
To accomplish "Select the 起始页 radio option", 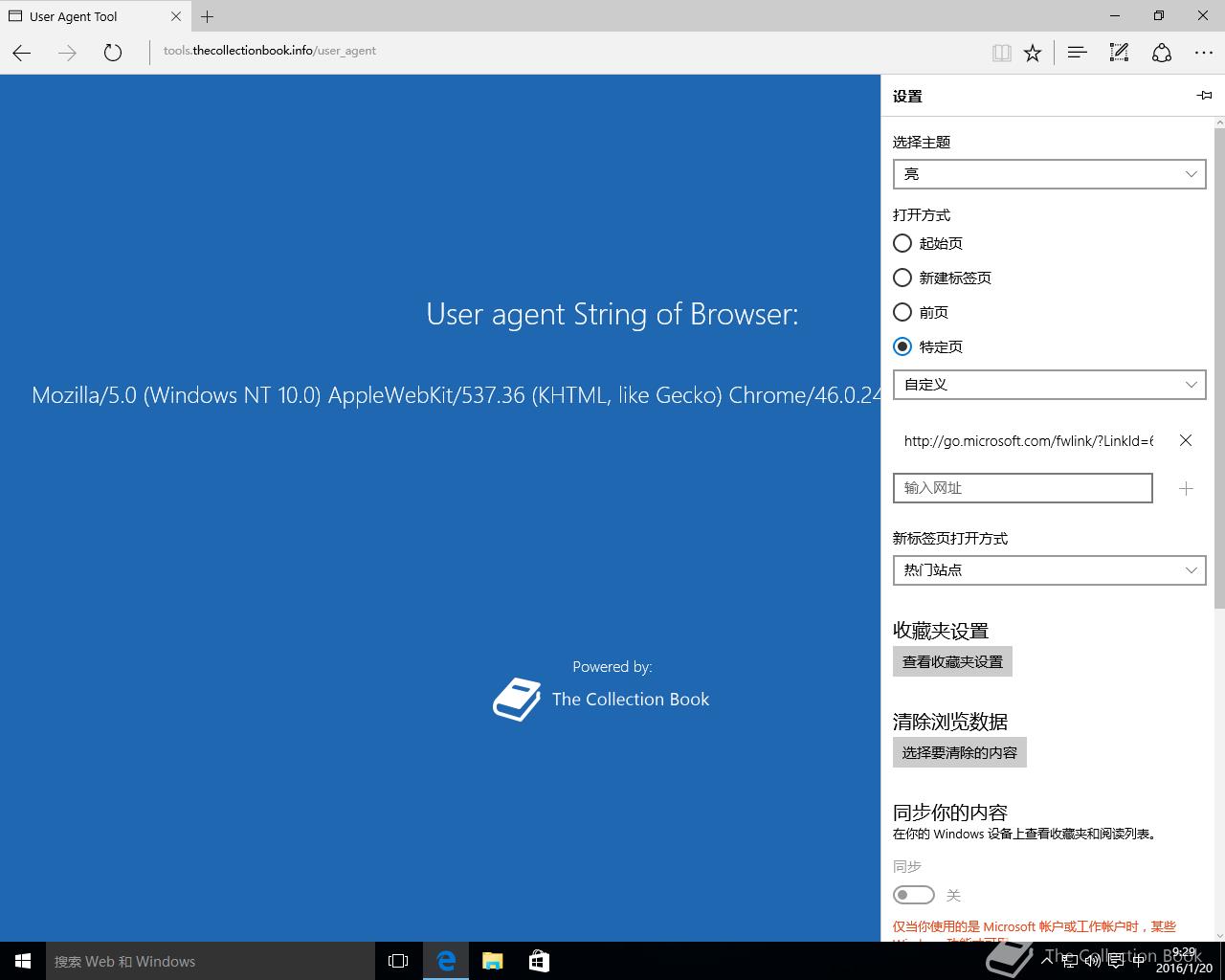I will pos(902,243).
